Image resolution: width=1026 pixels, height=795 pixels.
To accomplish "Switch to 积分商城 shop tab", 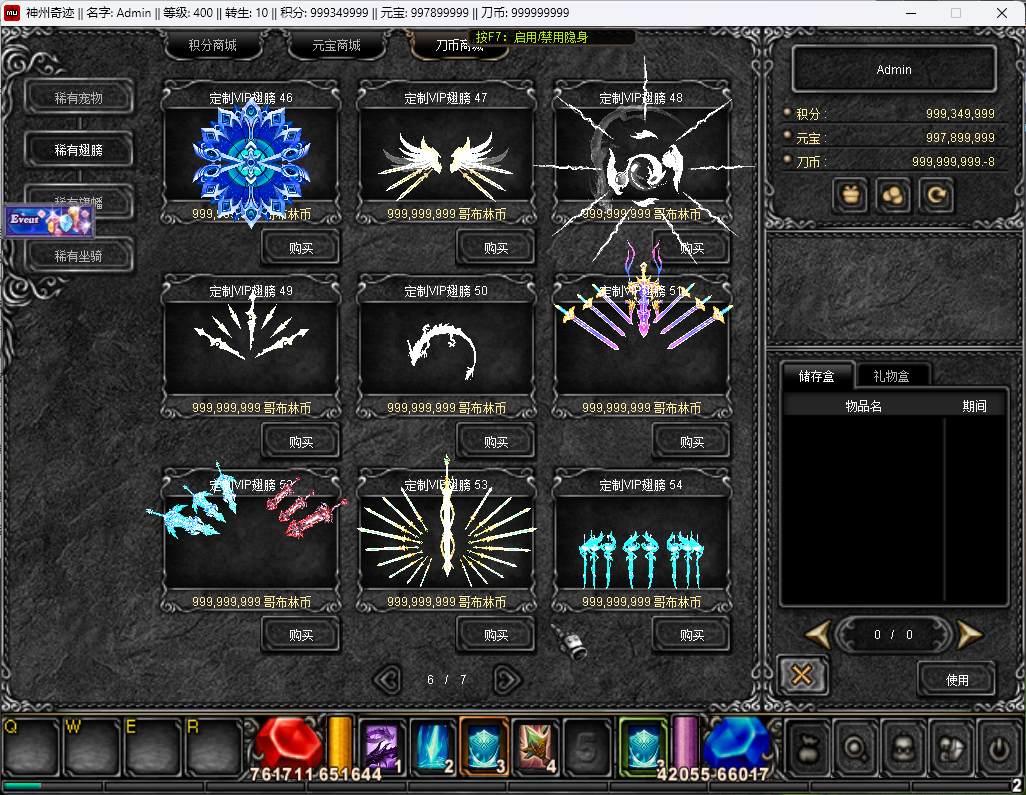I will coord(212,46).
